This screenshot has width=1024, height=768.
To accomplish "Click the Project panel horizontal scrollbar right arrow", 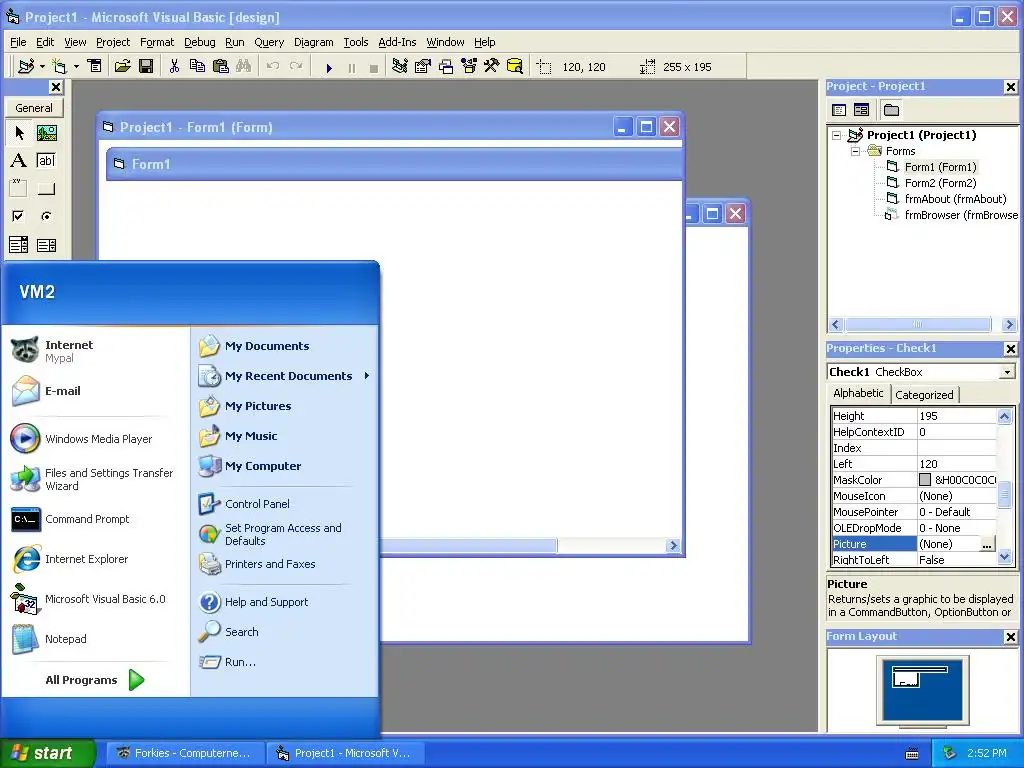I will coord(1010,324).
